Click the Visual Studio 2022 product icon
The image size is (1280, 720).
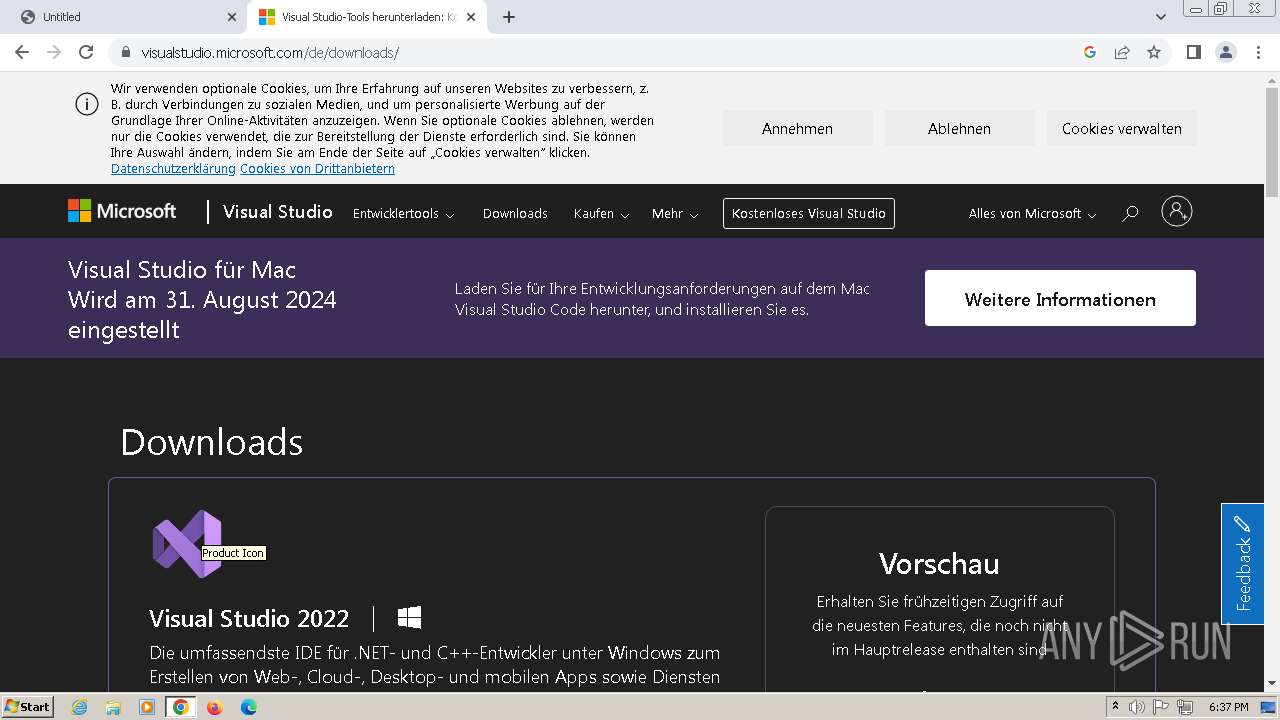187,543
